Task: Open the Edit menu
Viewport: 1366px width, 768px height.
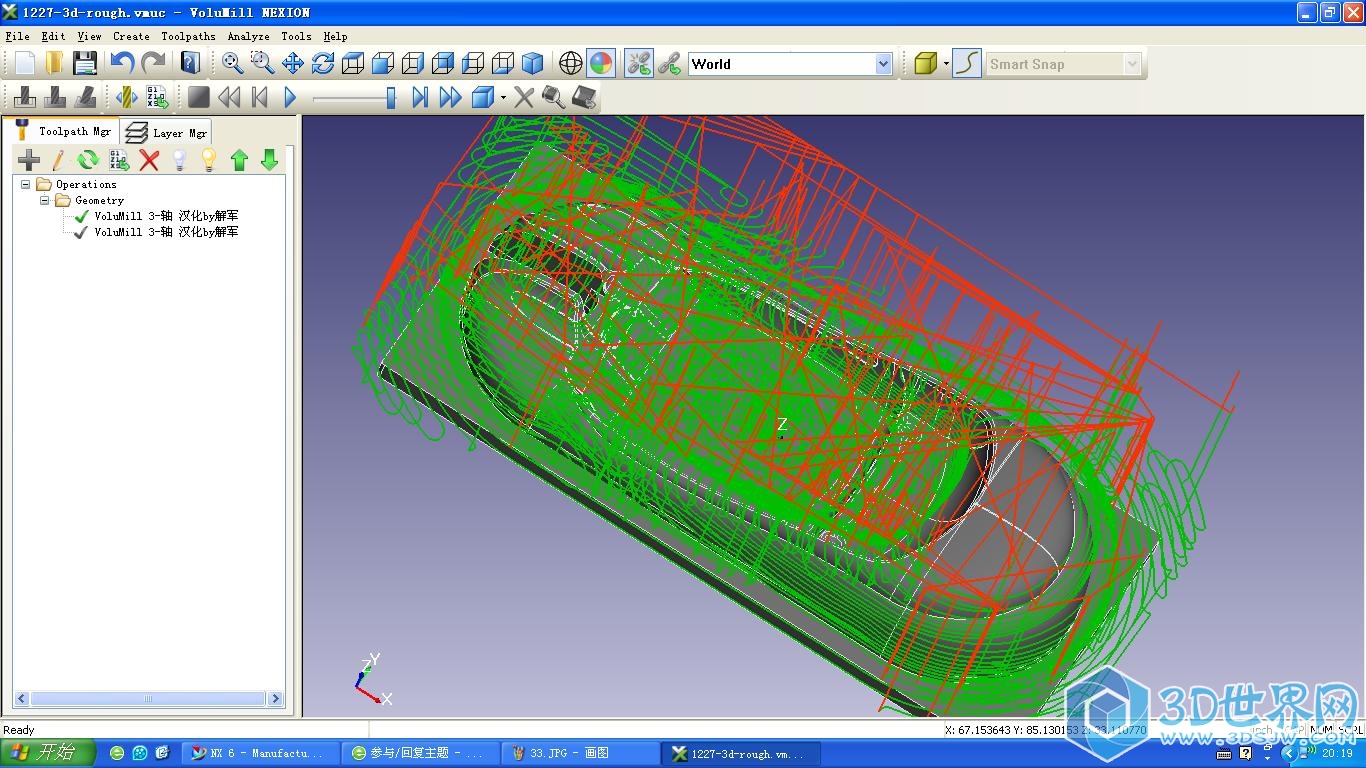Action: point(53,36)
